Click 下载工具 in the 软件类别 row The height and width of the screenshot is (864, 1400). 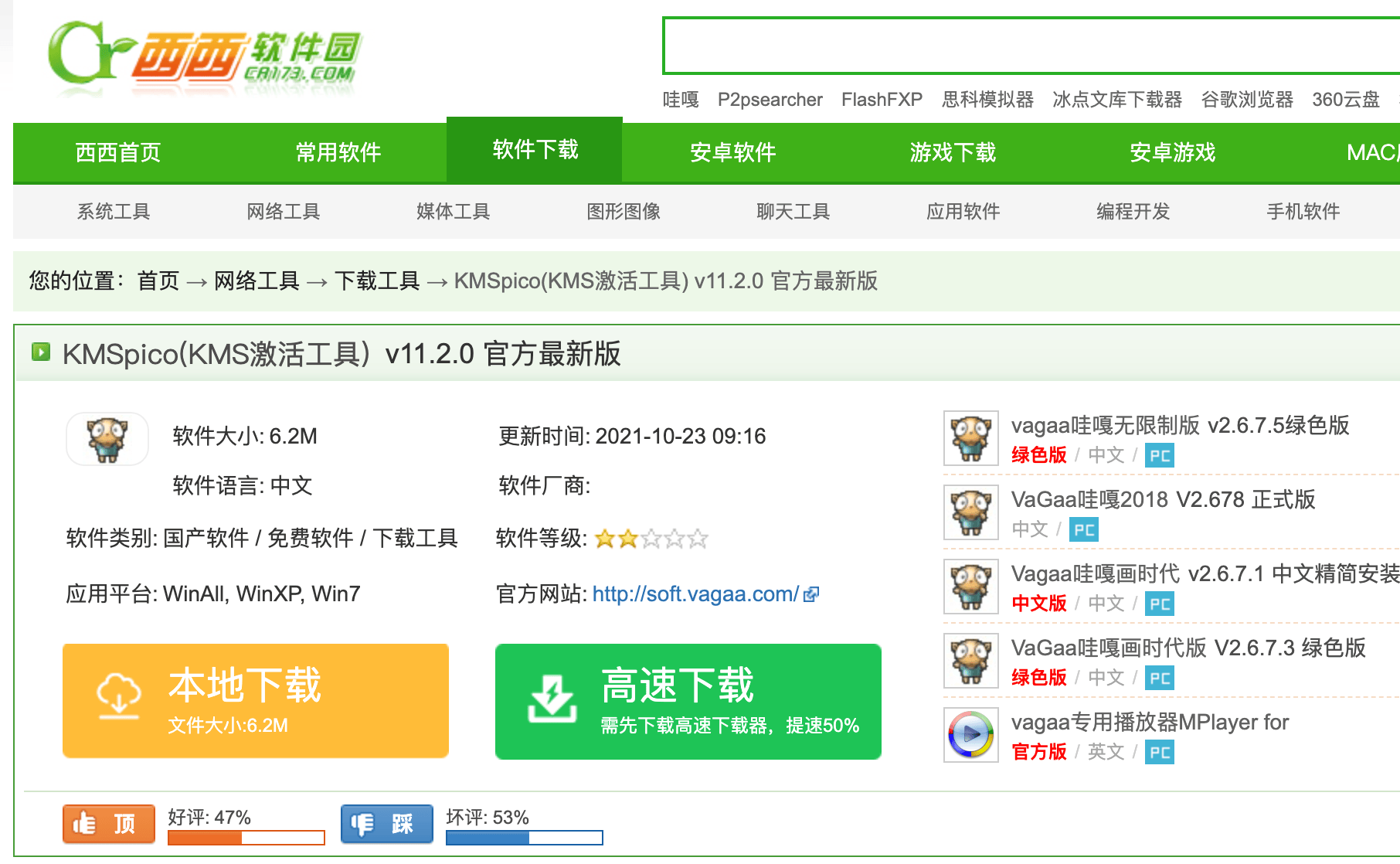(x=416, y=538)
